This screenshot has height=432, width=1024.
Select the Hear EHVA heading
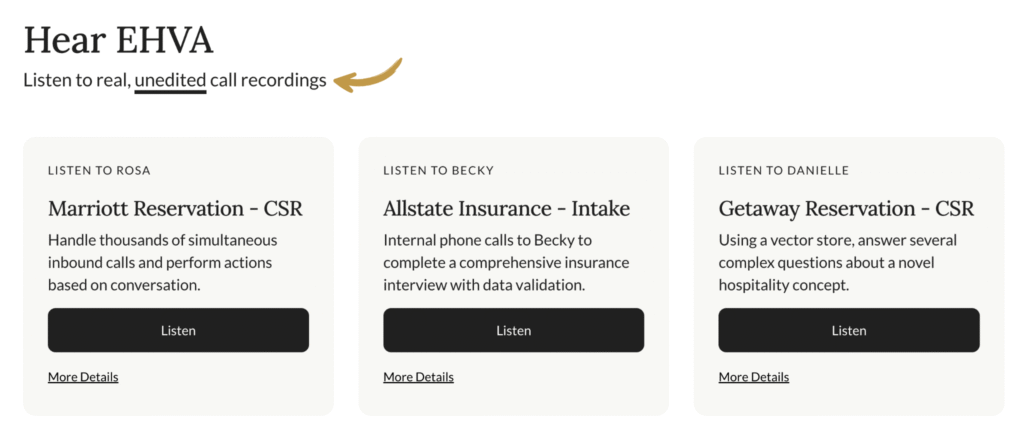[118, 40]
